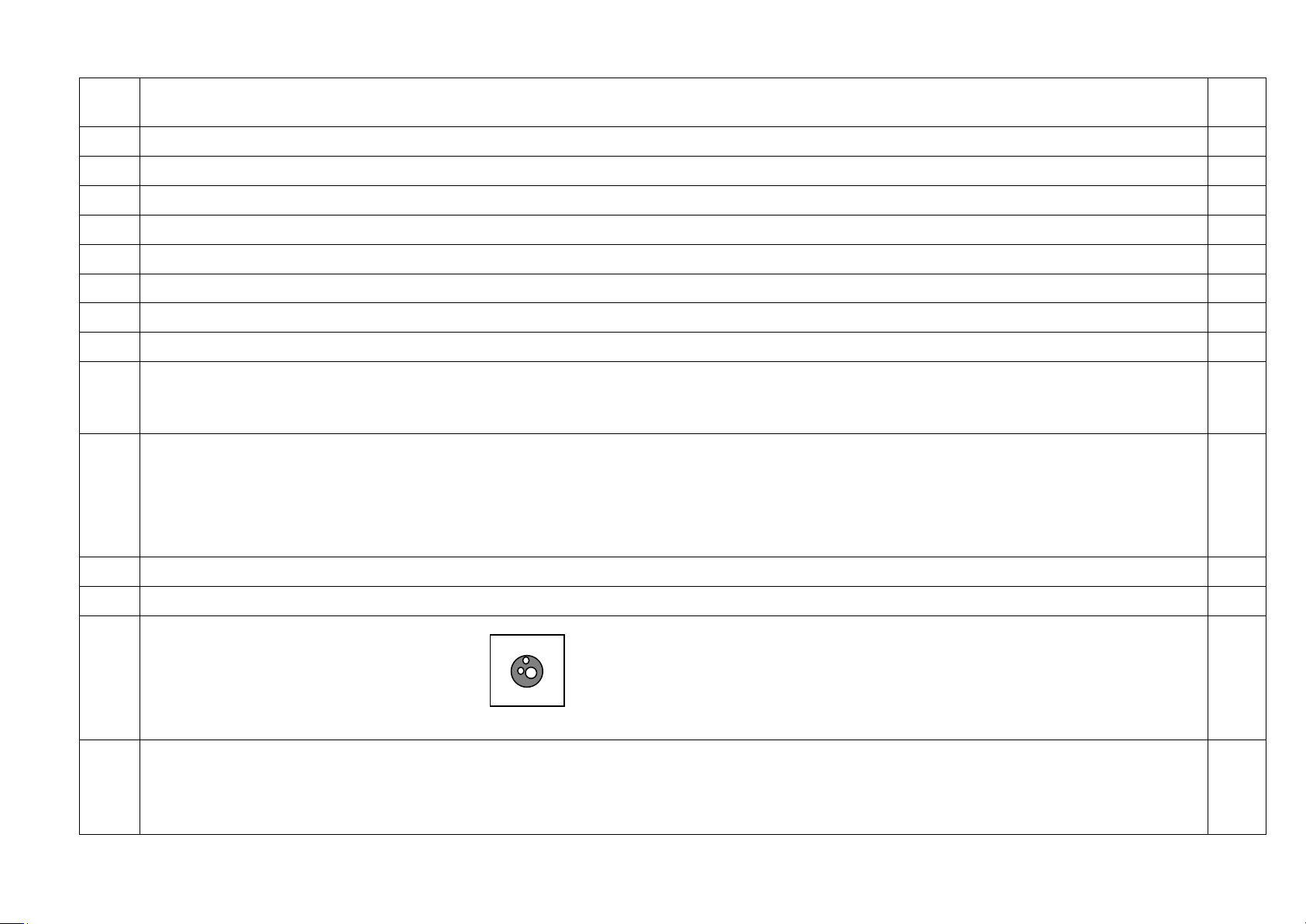Click the wide cell in the fifth row below header
The width and height of the screenshot is (1306, 924).
coord(673,259)
